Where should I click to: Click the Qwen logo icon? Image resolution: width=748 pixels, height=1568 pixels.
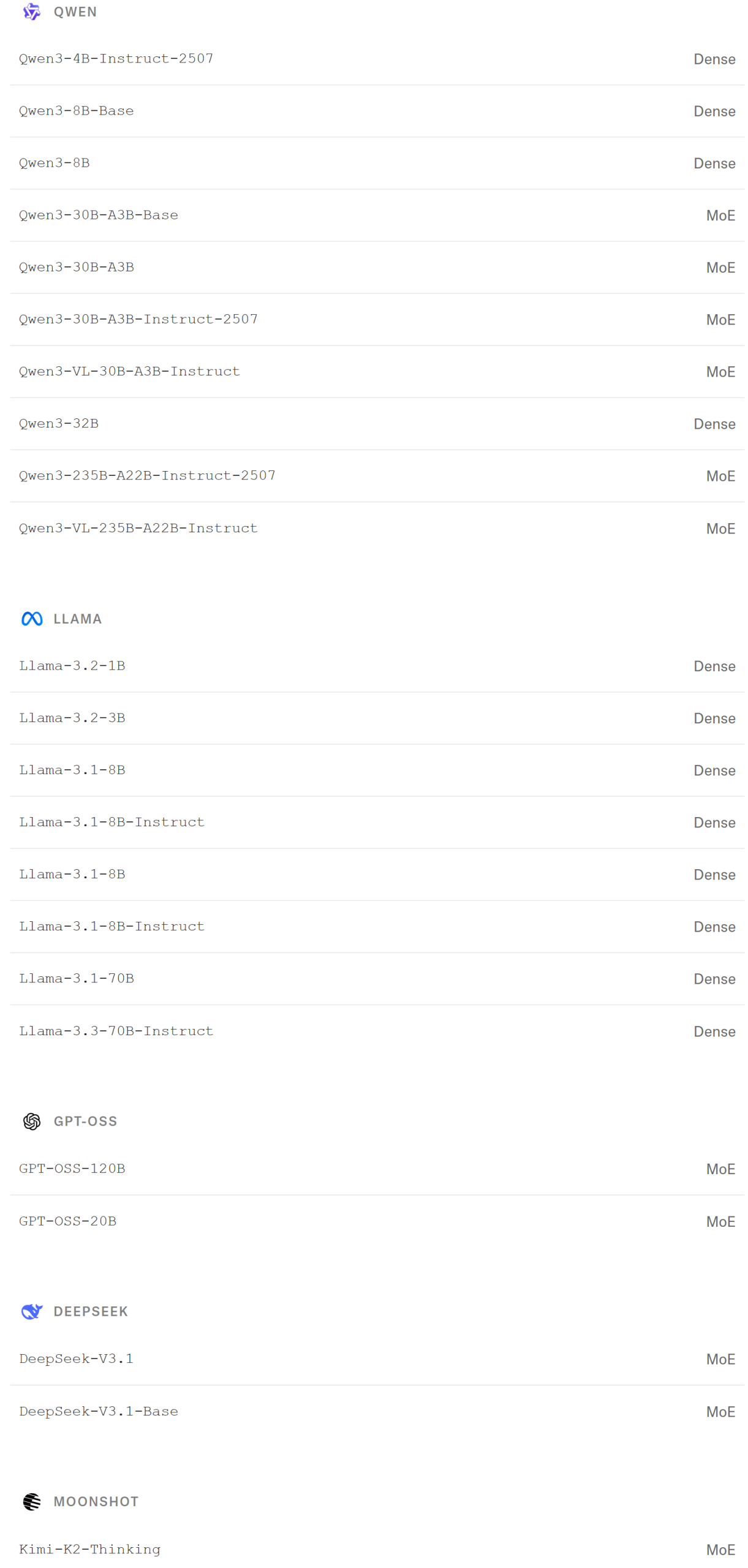tap(31, 12)
